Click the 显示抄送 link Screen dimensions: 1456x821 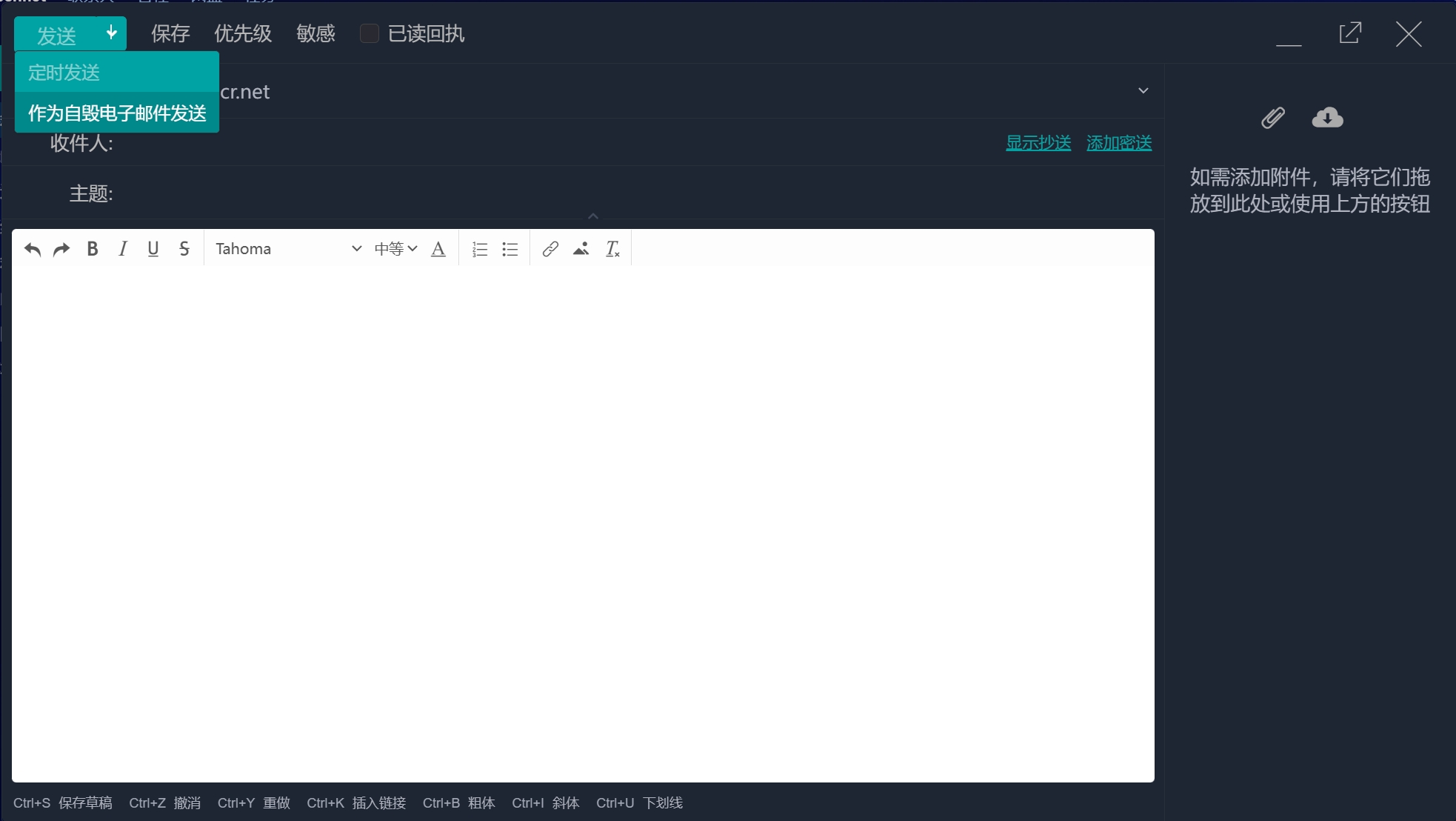(x=1038, y=143)
